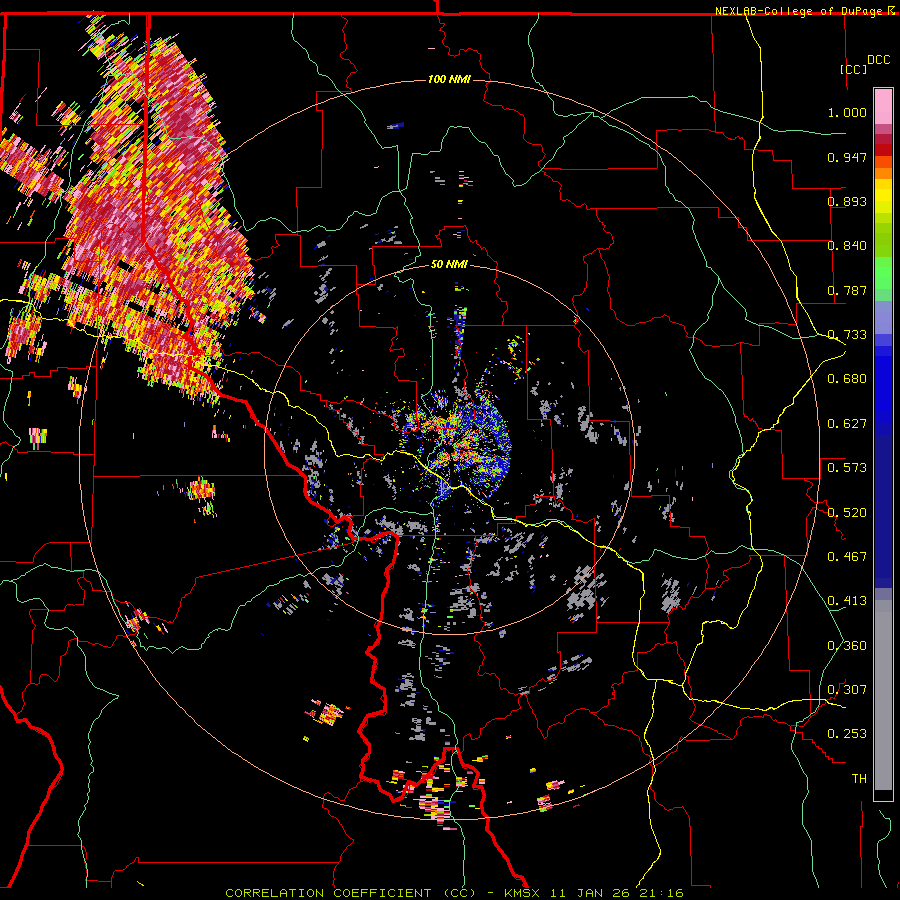Click the DCC product label
The height and width of the screenshot is (900, 900).
coord(879,60)
